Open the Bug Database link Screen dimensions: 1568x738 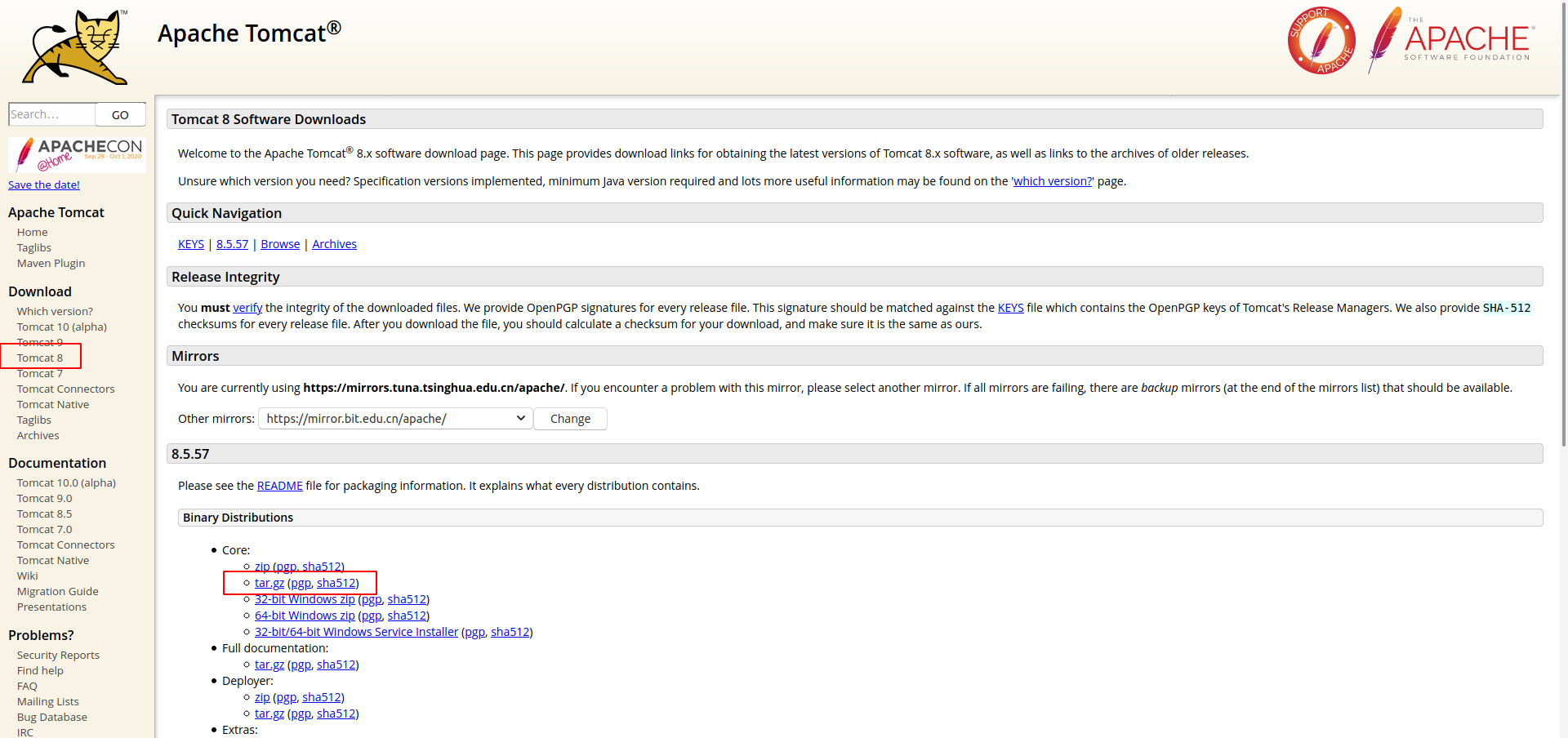[x=52, y=717]
